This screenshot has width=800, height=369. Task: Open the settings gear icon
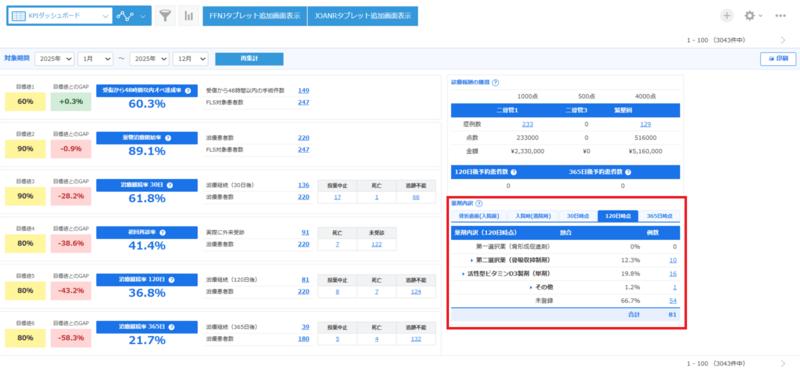pos(749,16)
